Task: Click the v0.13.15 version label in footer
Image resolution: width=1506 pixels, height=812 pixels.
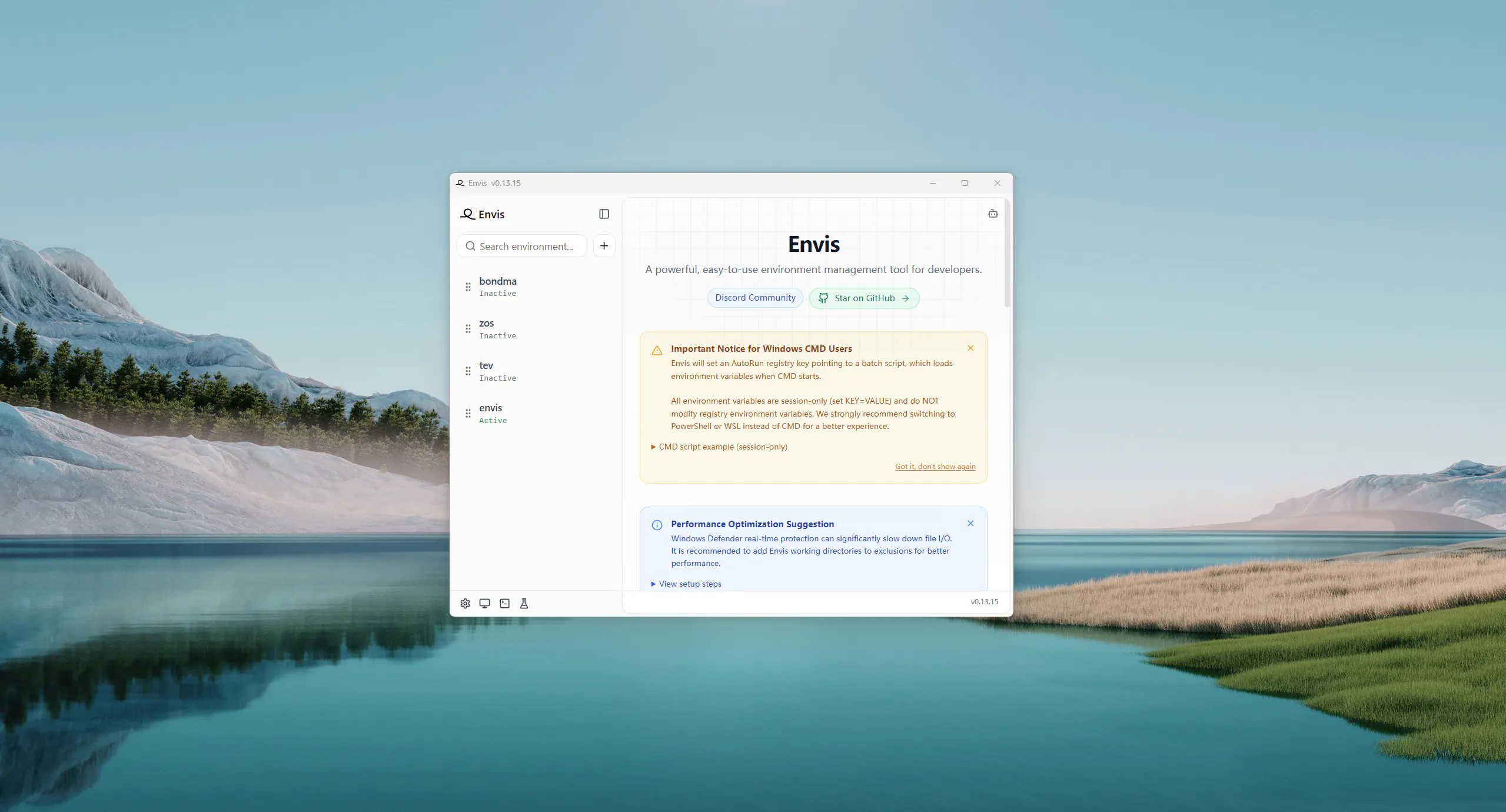Action: (985, 602)
